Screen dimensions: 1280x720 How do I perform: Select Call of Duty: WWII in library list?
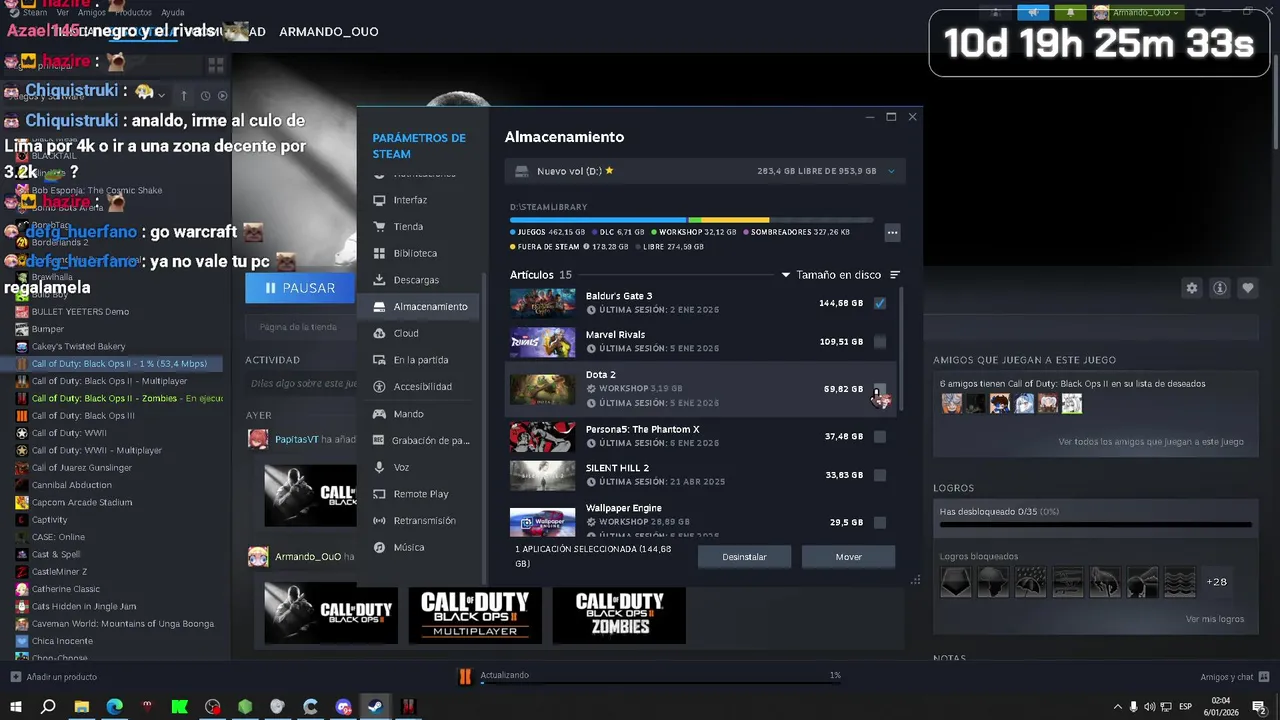[69, 433]
